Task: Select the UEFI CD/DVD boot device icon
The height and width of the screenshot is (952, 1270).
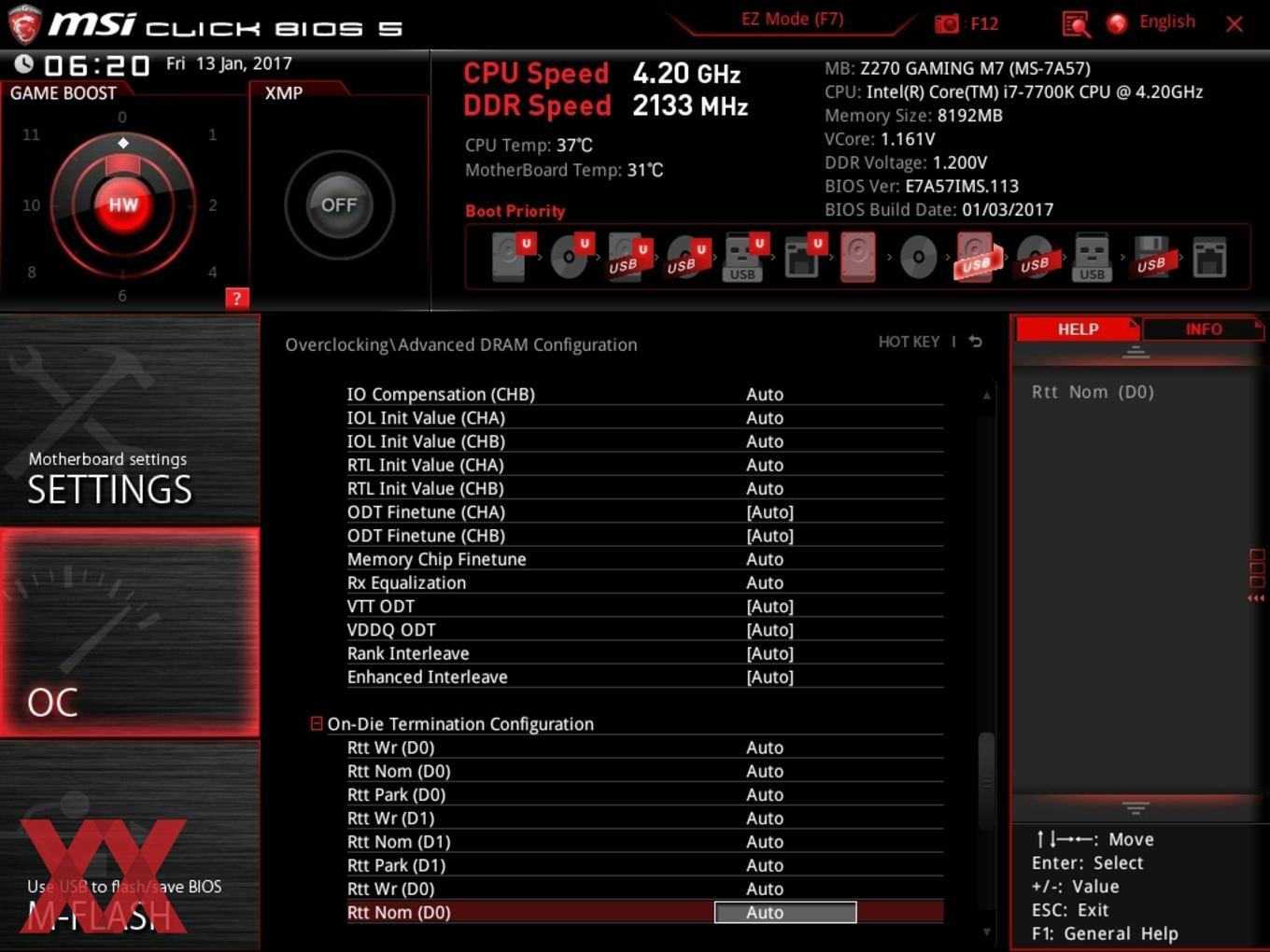Action: coord(571,257)
